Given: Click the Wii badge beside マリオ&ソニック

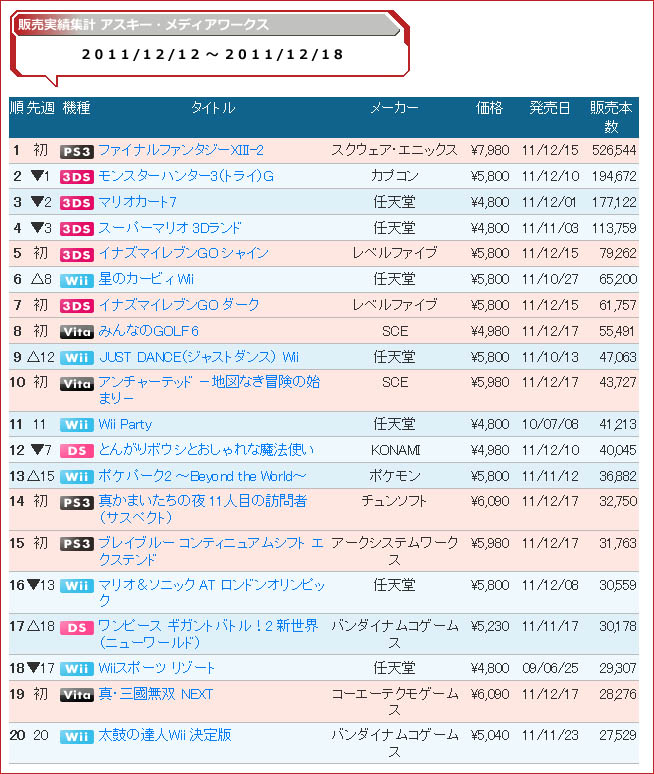Looking at the screenshot, I should (x=77, y=586).
